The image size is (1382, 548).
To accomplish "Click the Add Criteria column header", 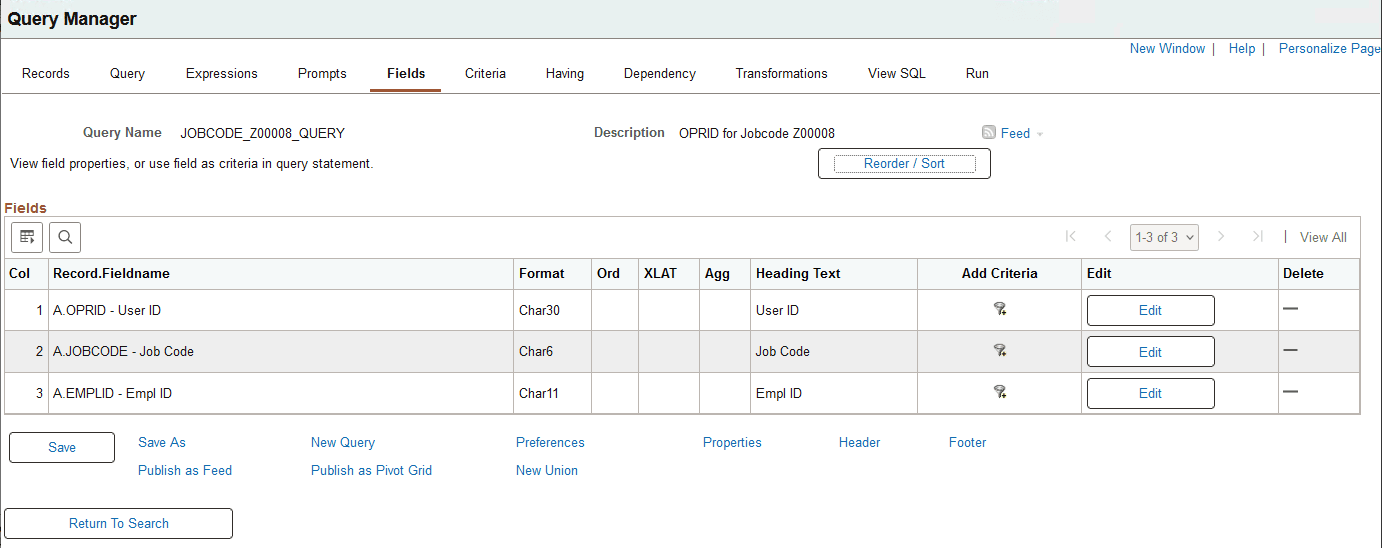I will point(999,273).
